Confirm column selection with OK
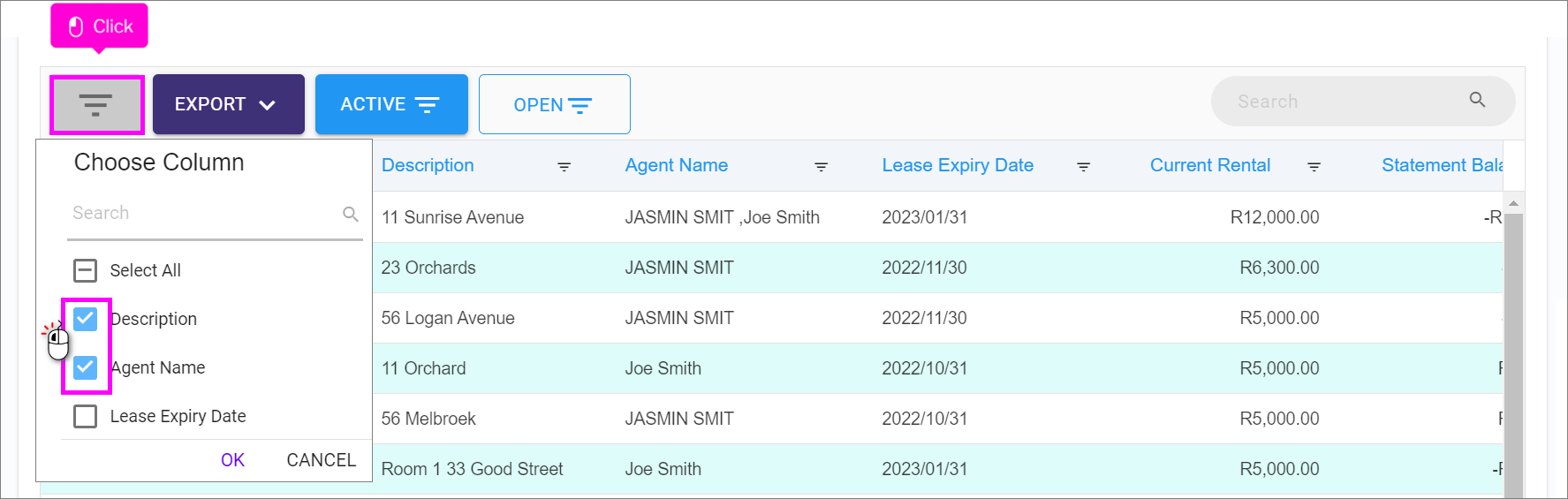 232,460
